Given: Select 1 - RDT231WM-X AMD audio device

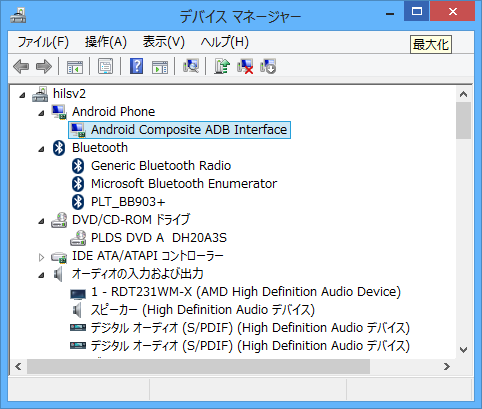Looking at the screenshot, I should [246, 292].
